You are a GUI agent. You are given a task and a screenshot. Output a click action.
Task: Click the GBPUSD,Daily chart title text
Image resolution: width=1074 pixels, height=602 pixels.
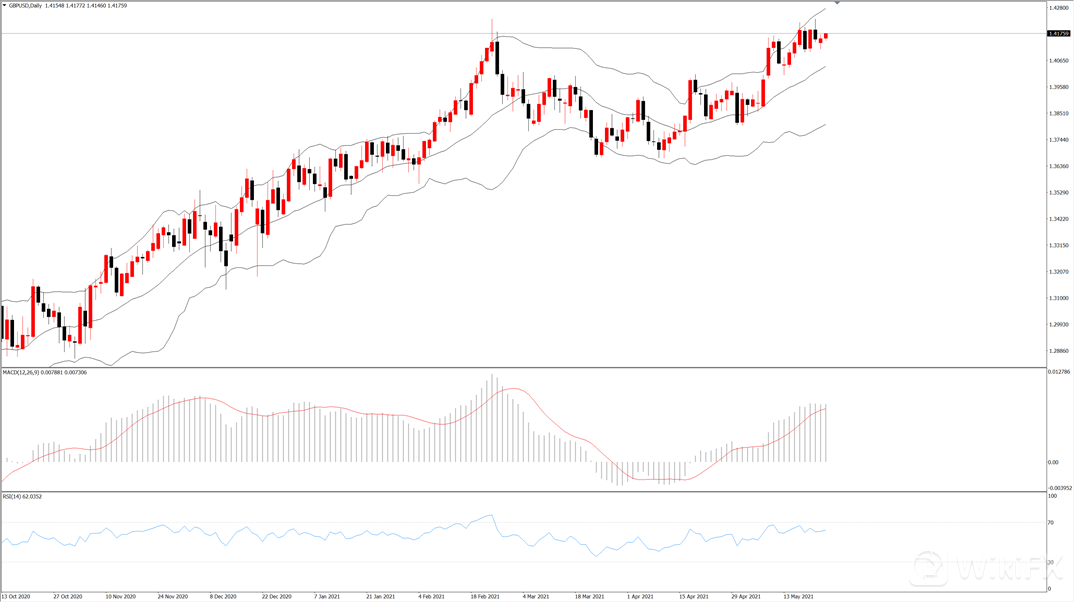26,5
